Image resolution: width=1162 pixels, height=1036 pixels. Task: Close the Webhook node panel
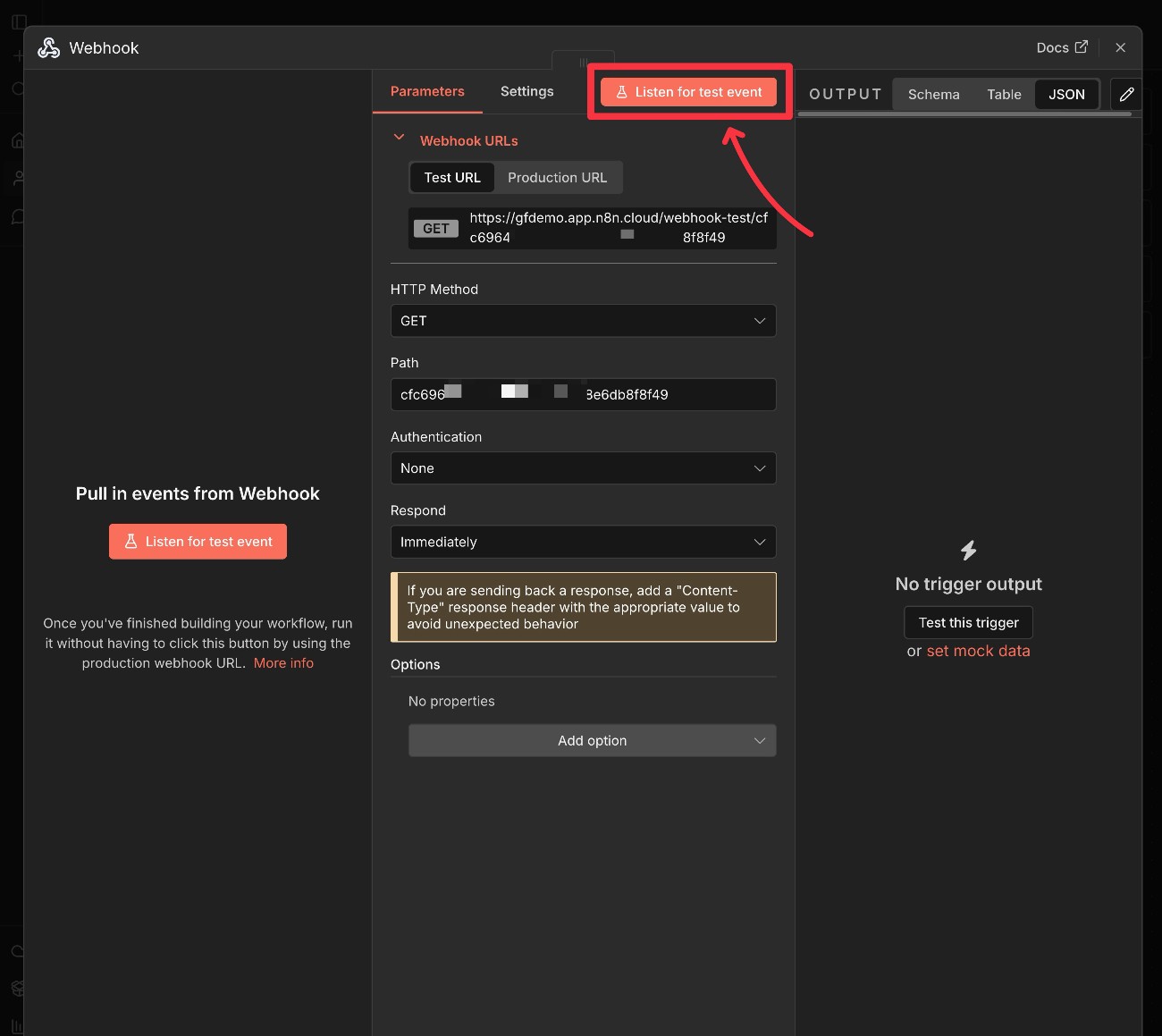tap(1120, 47)
